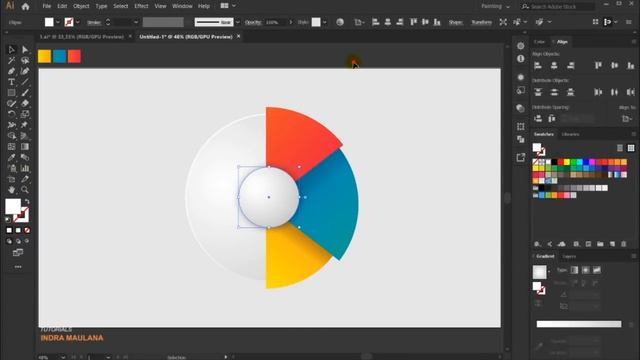Select the Magic Wand tool
The width and height of the screenshot is (640, 360).
click(11, 60)
